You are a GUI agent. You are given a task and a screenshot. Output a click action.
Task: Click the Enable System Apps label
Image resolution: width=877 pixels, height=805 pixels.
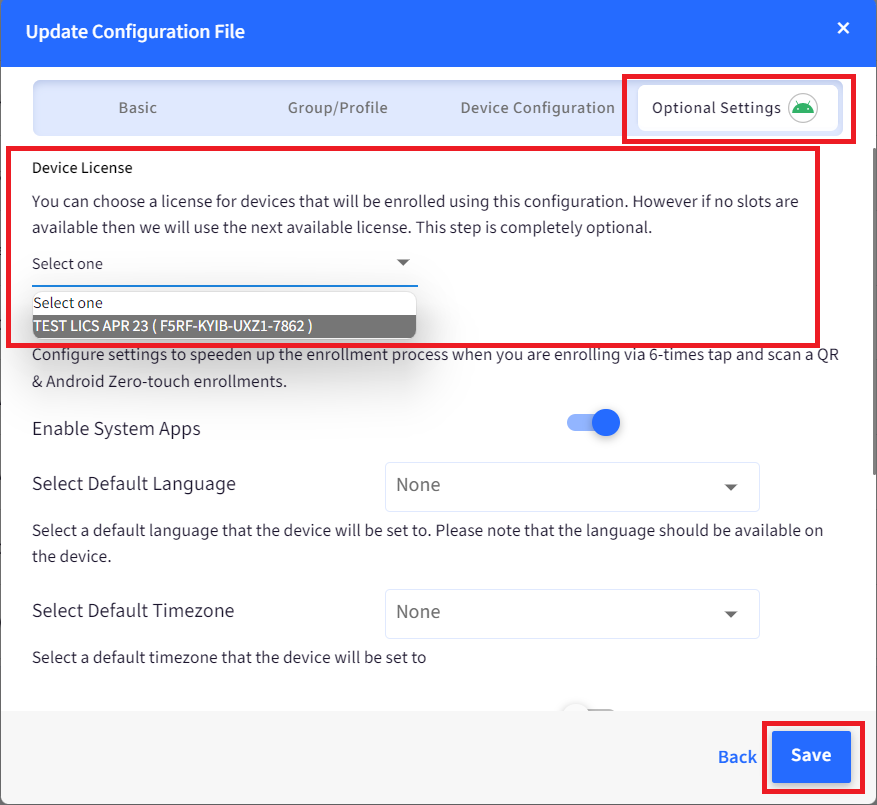(116, 429)
